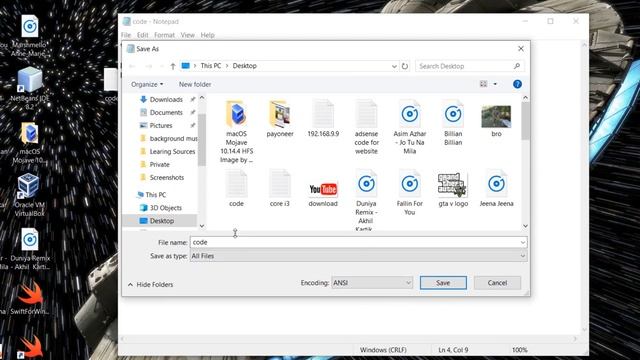The height and width of the screenshot is (360, 640).
Task: Click the navigation pane scroll-down arrow
Action: point(202,226)
